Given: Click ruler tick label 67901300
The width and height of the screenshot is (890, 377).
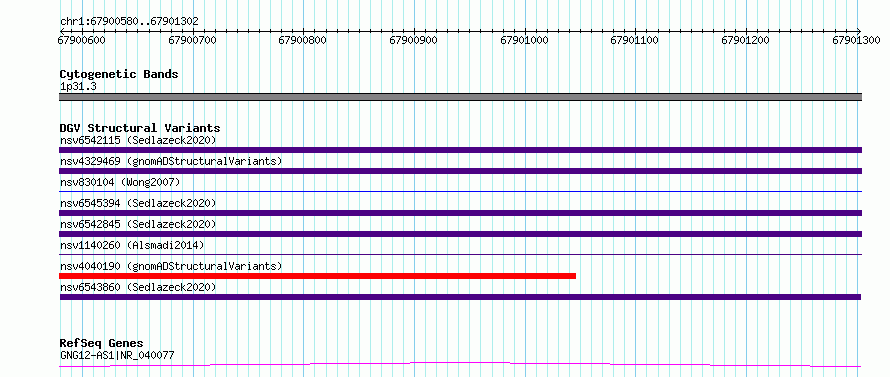Looking at the screenshot, I should click(x=856, y=41).
